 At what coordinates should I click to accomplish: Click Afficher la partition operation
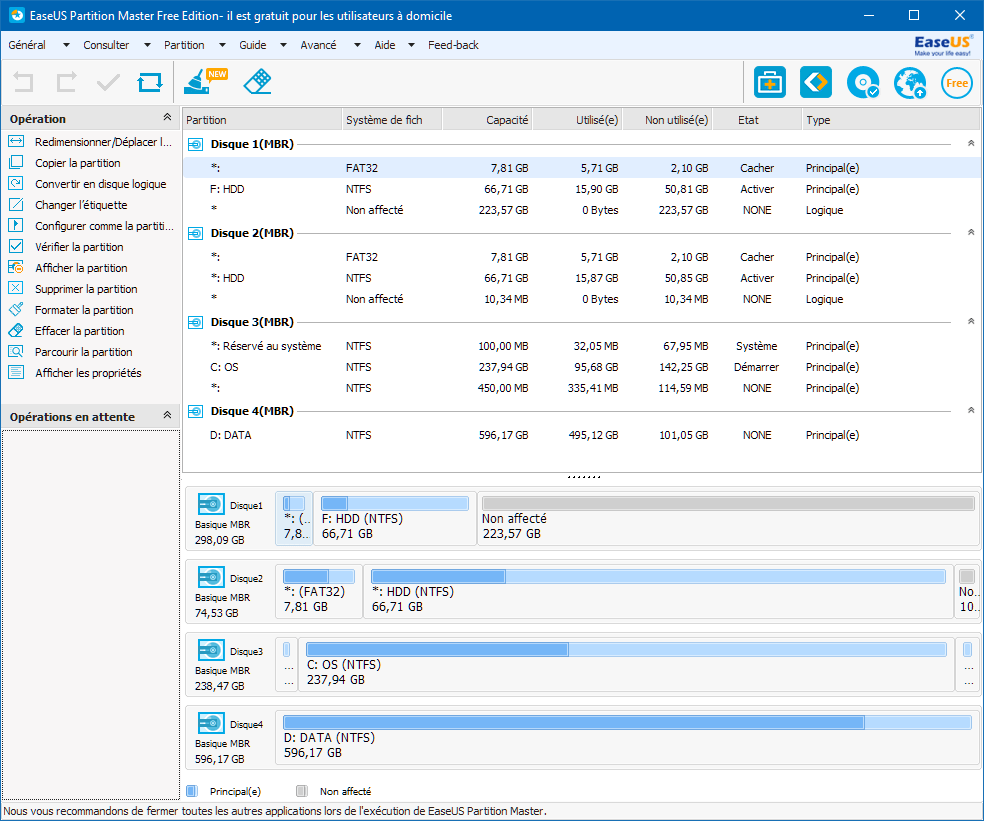(81, 268)
